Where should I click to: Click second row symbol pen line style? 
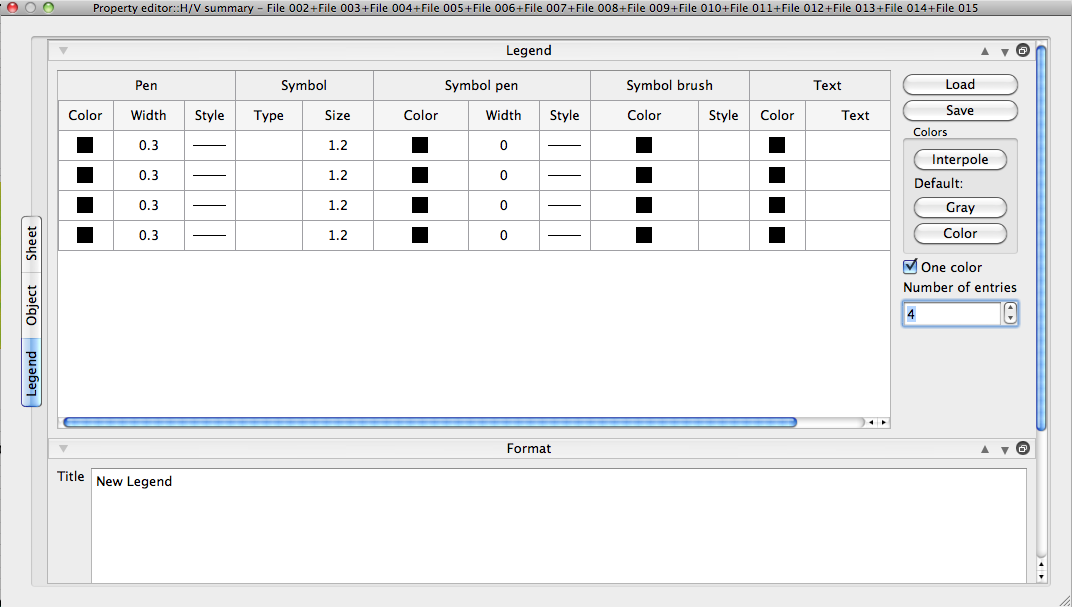coord(564,176)
